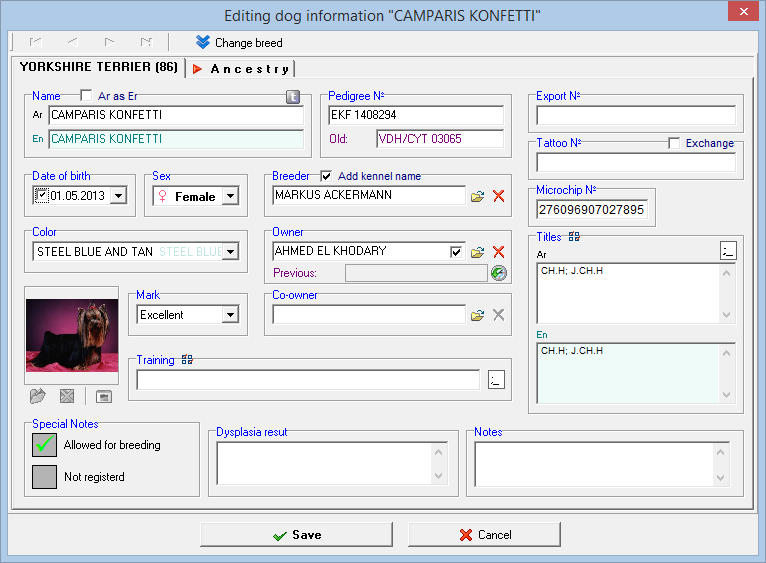Click the transliterate 't' icon in Name

click(x=293, y=97)
